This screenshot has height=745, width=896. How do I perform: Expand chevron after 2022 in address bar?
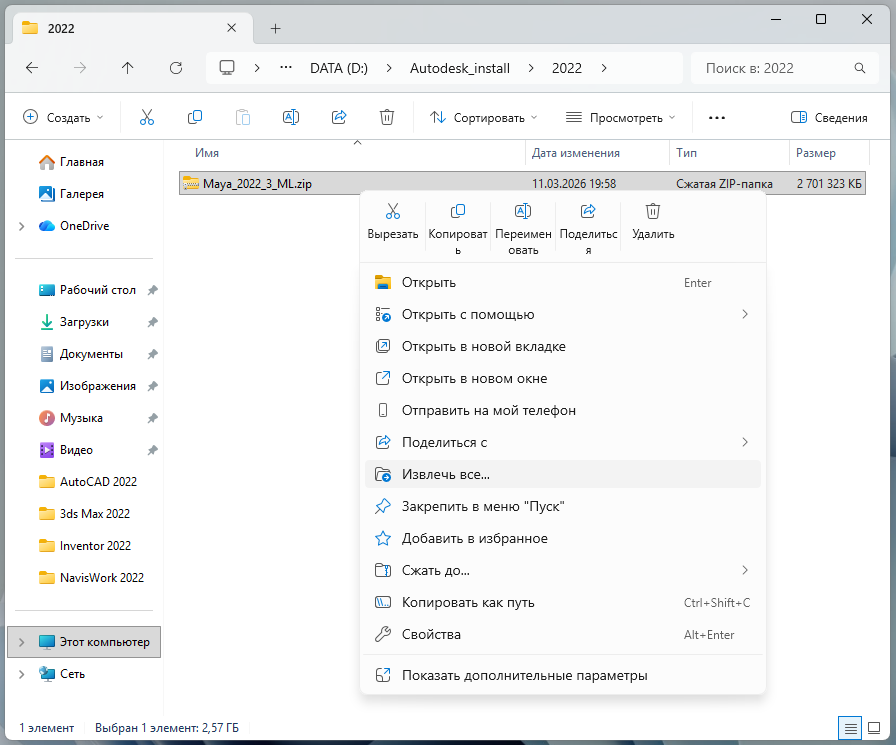604,68
